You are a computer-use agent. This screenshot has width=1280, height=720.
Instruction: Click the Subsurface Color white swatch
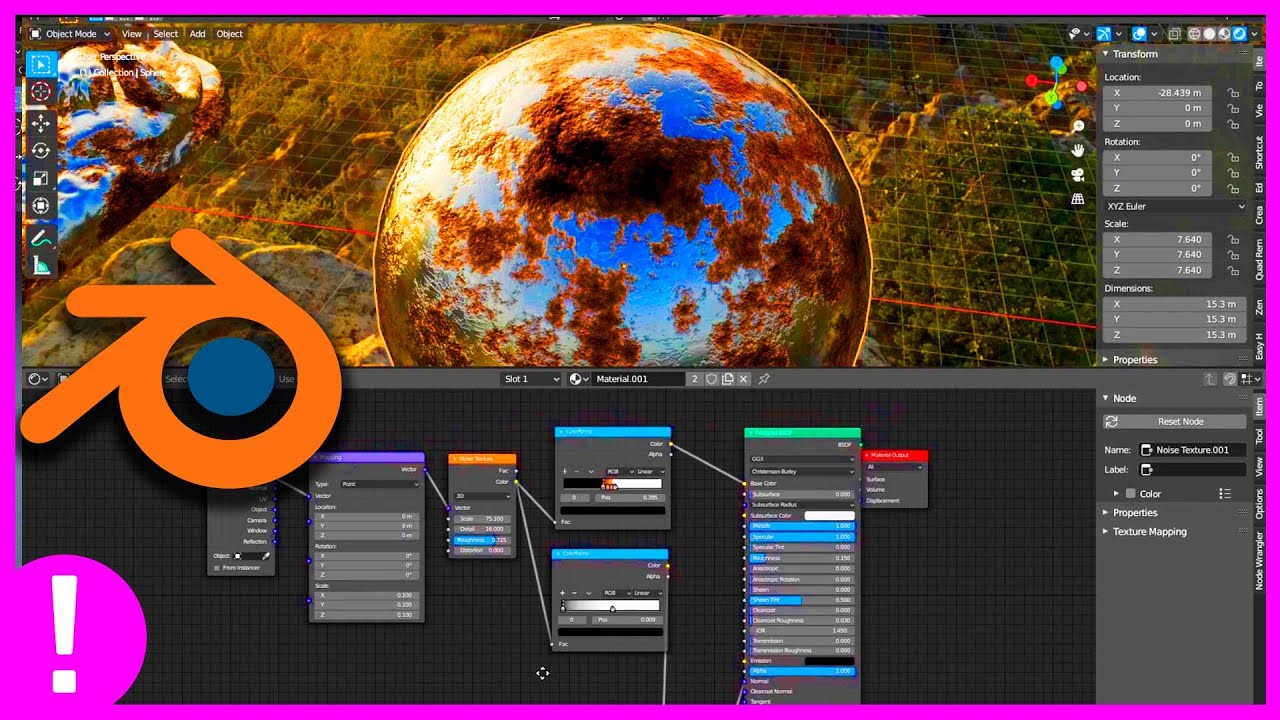click(x=829, y=515)
